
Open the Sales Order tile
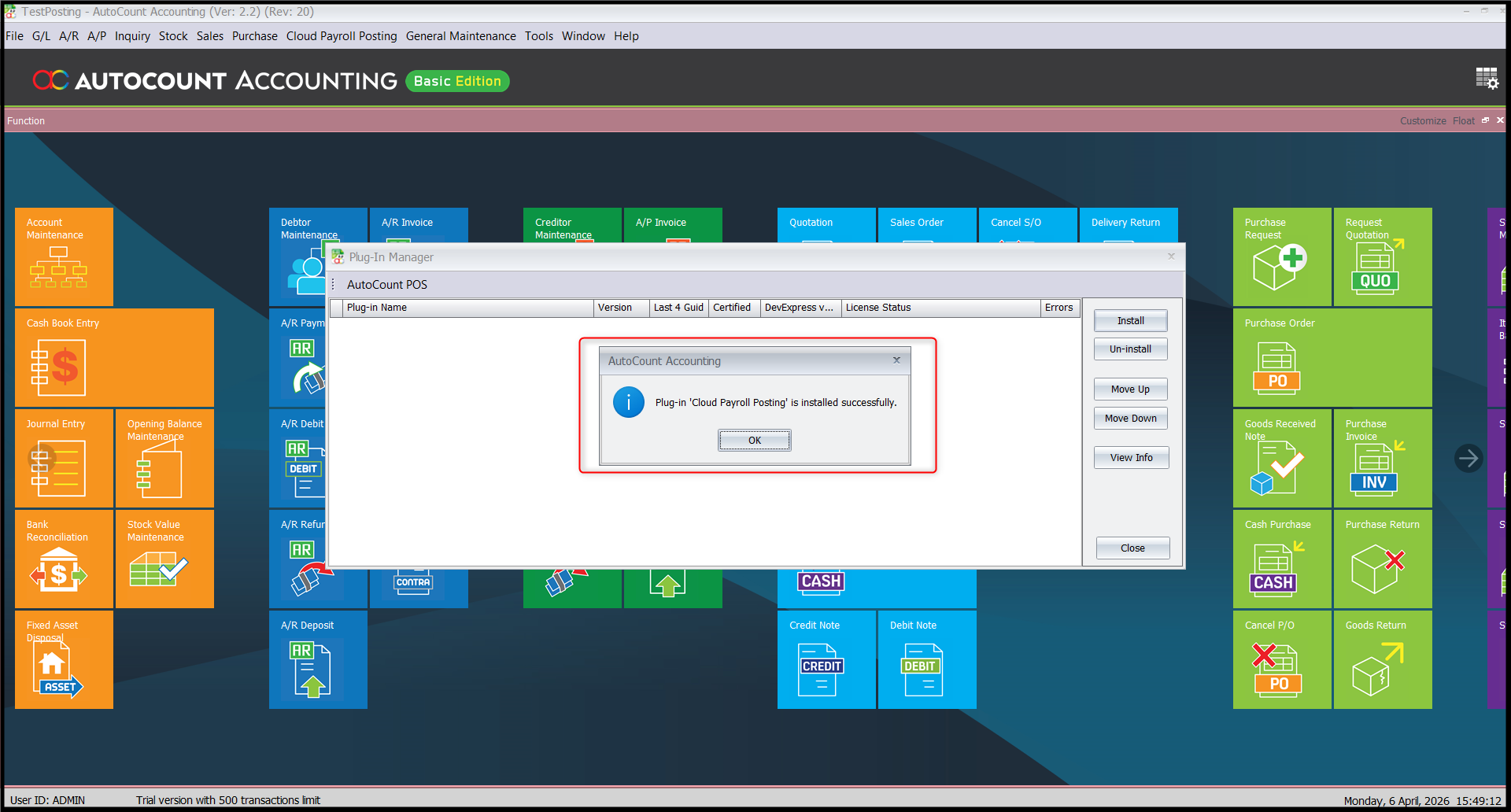click(927, 224)
